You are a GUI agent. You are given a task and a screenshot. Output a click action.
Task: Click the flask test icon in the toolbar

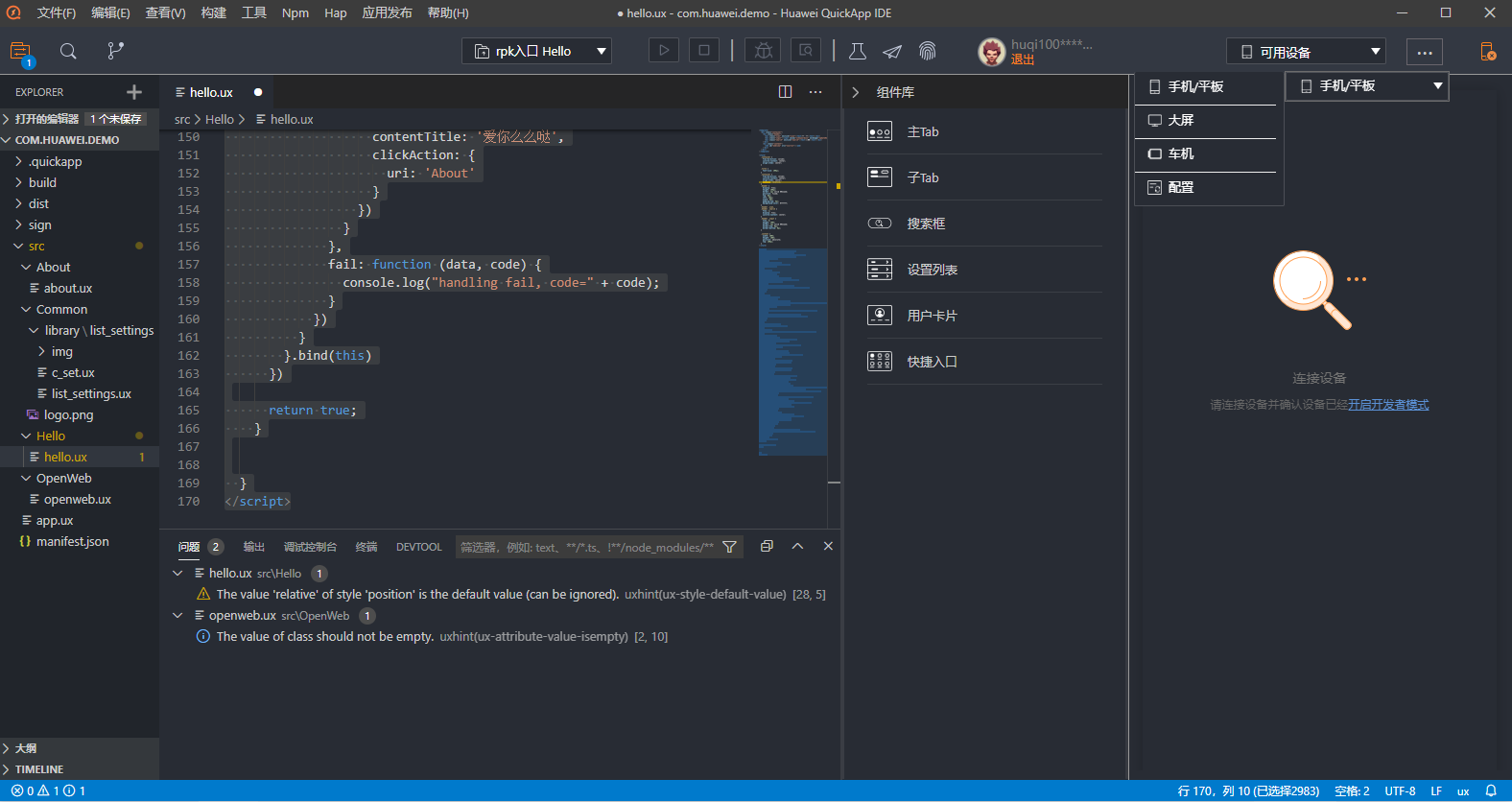[x=858, y=52]
